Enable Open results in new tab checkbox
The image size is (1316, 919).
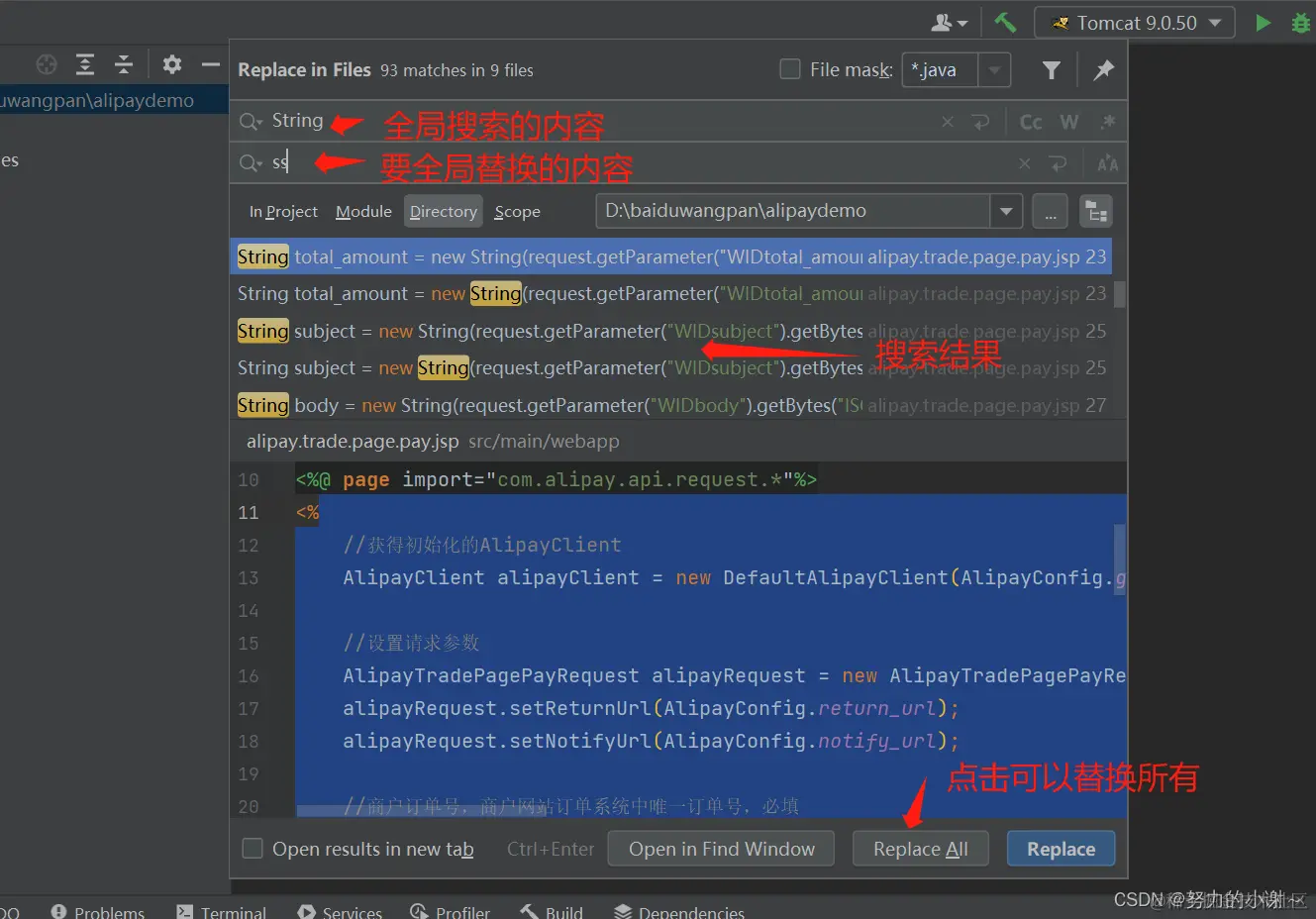click(253, 849)
